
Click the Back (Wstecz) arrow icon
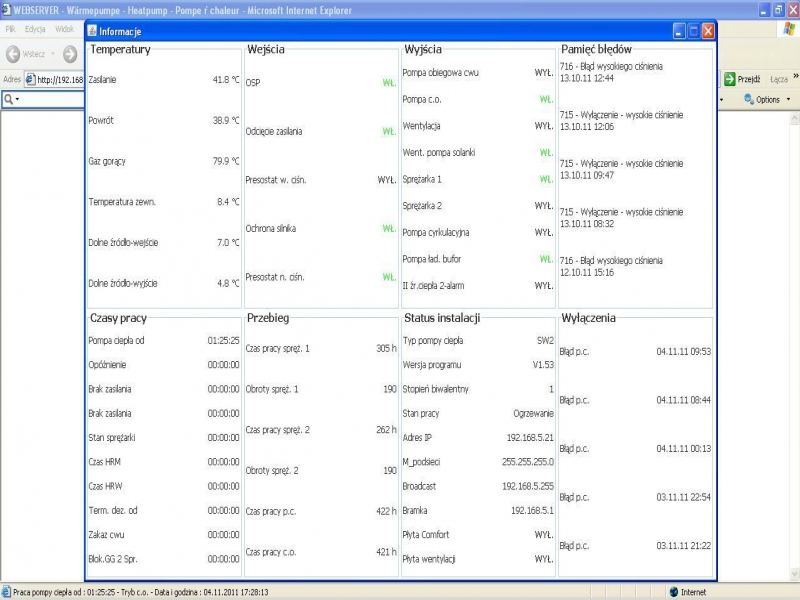tap(13, 54)
